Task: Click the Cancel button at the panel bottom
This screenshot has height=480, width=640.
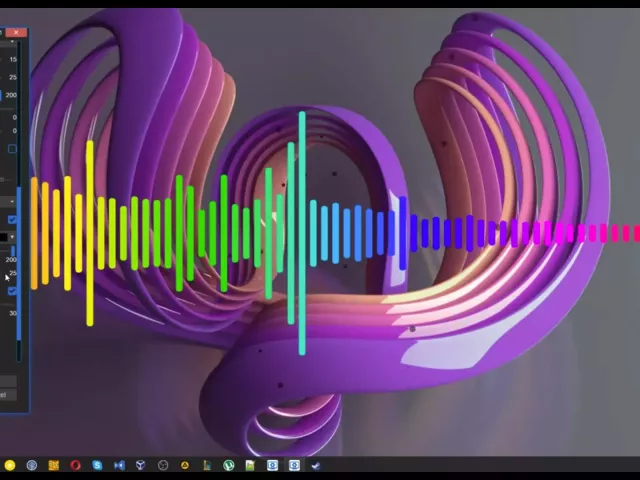Action: 5,394
